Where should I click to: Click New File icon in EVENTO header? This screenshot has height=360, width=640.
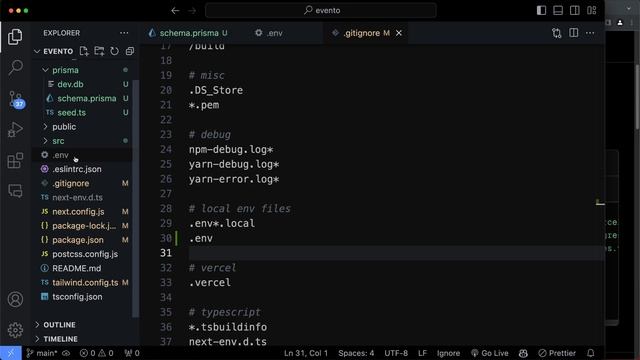point(84,51)
